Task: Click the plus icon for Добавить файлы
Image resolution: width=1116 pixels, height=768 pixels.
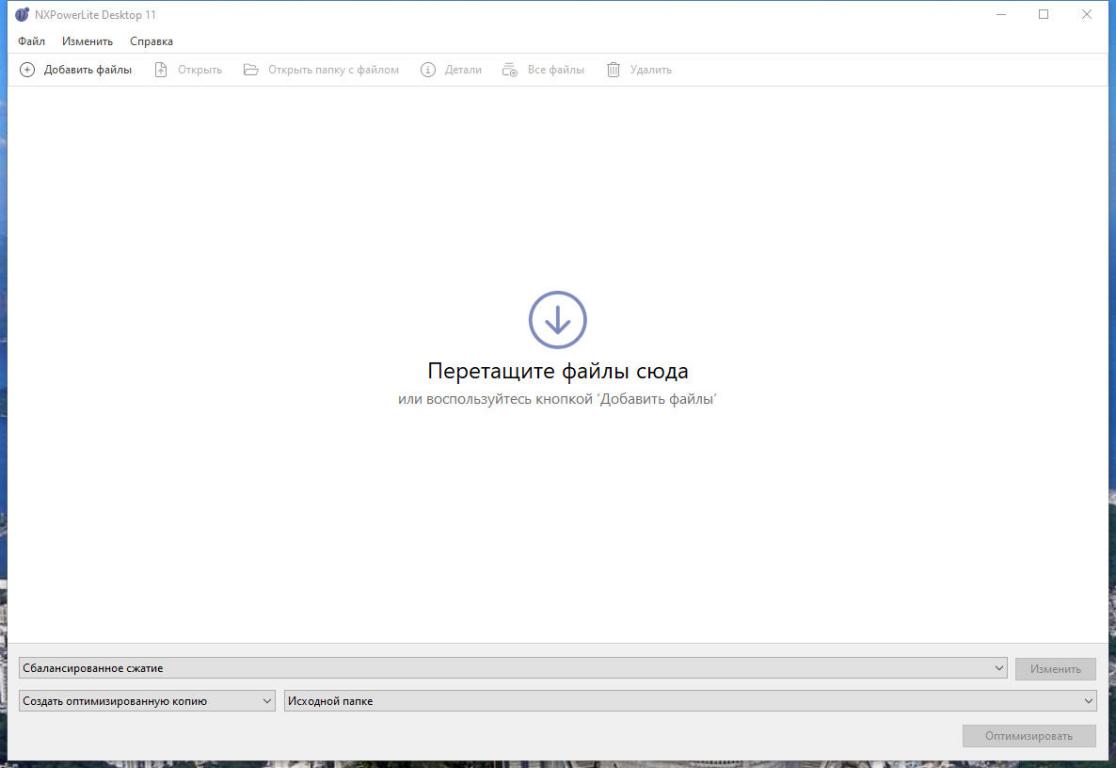Action: tap(27, 70)
